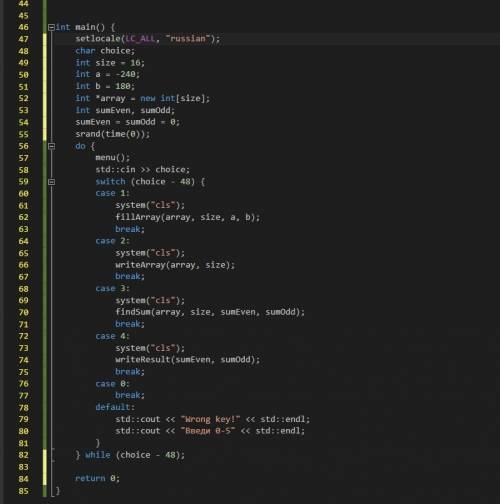
Task: Click the 'case 4:' label
Action: click(112, 336)
